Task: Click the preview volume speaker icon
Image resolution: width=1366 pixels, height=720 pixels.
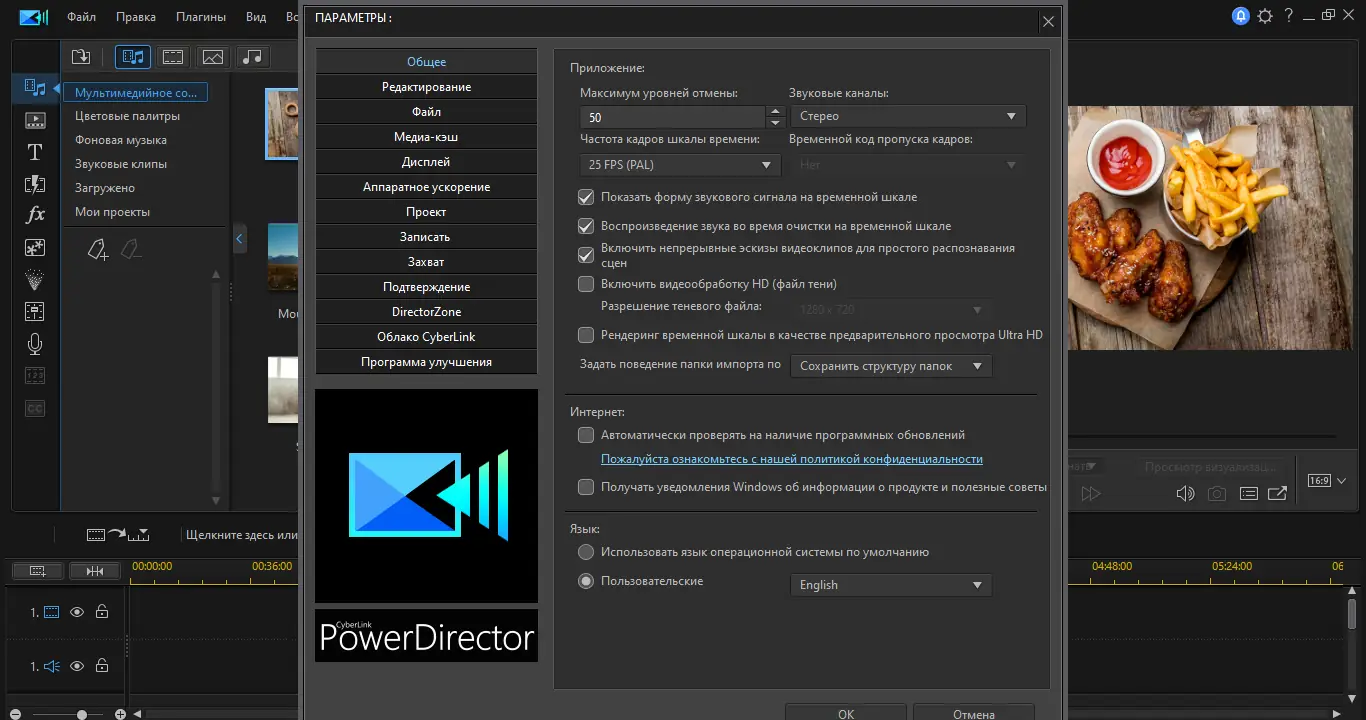Action: pyautogui.click(x=1186, y=493)
